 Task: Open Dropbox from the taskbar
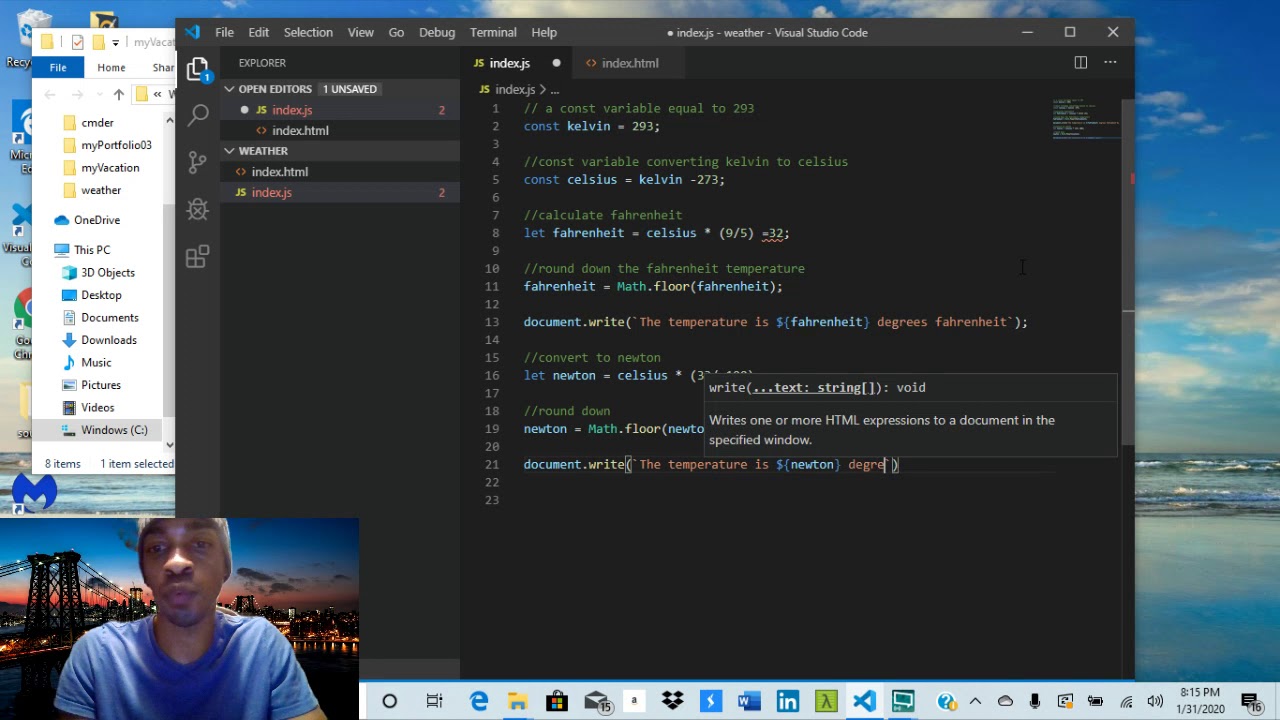[x=672, y=701]
